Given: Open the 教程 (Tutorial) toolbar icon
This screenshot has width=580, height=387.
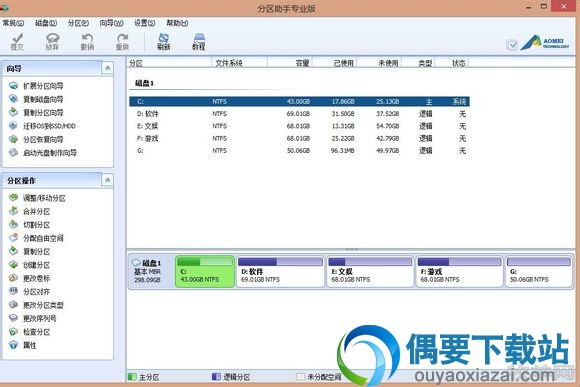Looking at the screenshot, I should [x=199, y=41].
